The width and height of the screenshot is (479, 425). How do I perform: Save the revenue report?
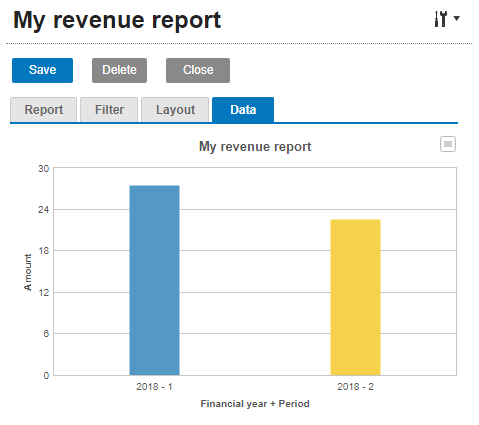tap(42, 70)
